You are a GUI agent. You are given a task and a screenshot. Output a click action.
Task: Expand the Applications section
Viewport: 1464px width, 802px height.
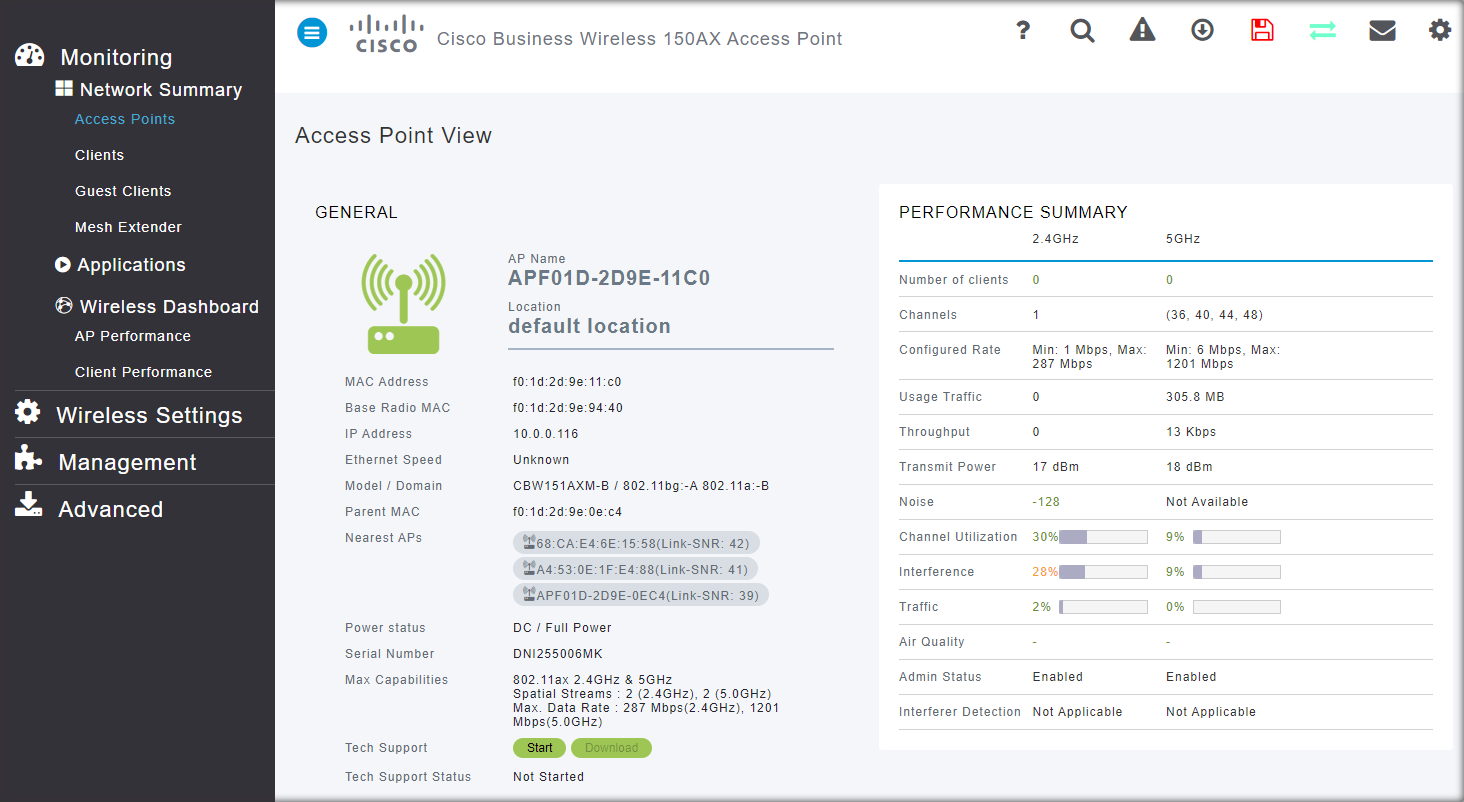point(131,265)
